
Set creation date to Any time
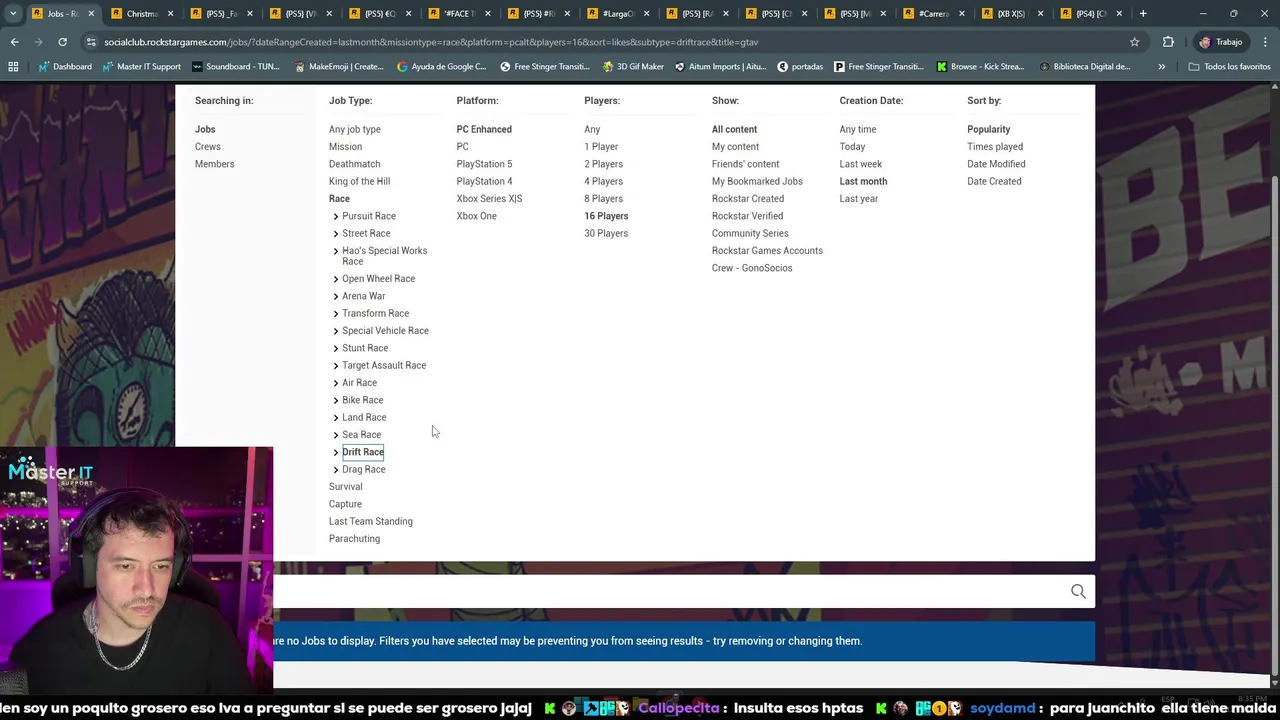[857, 129]
